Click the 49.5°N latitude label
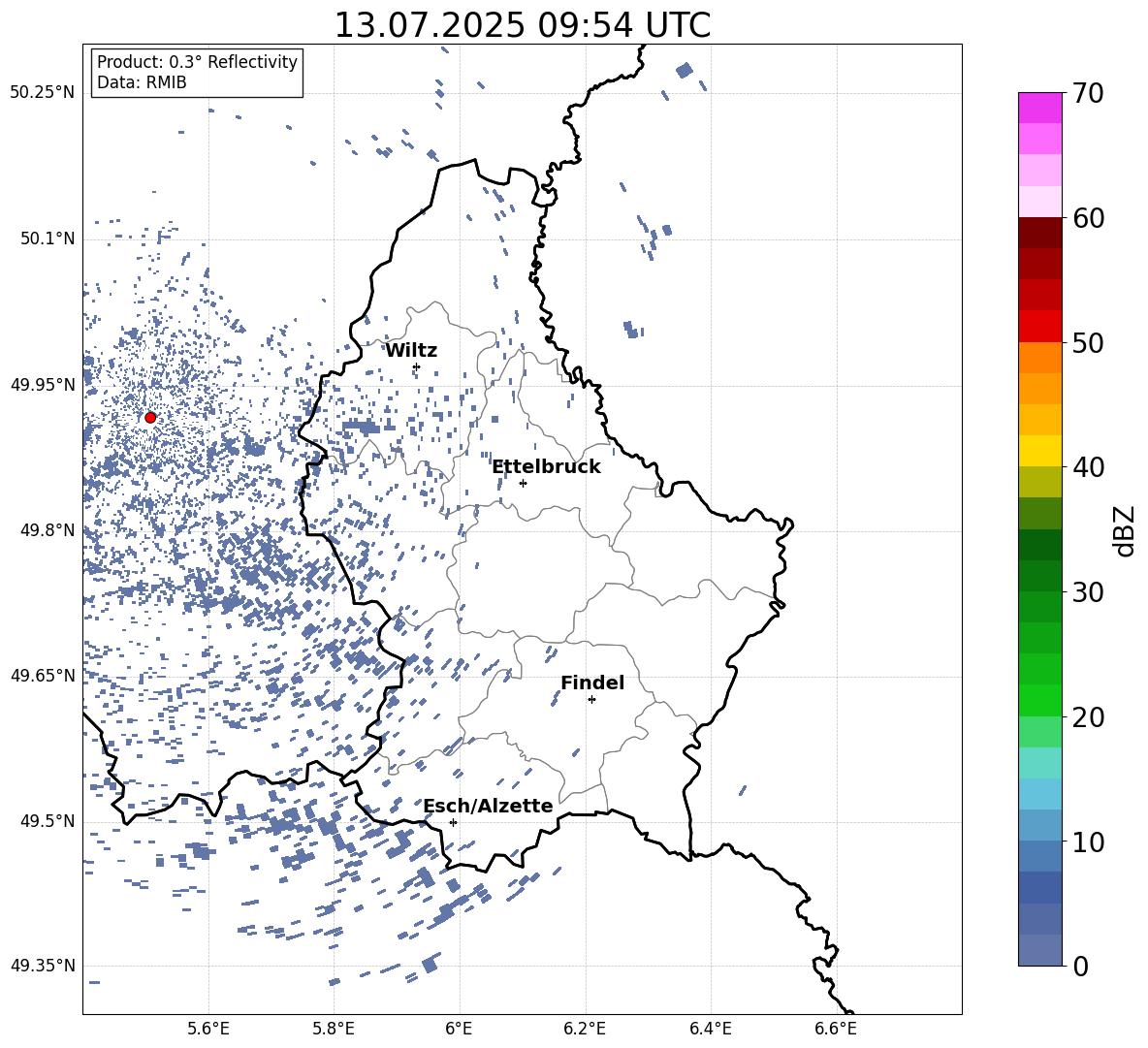The height and width of the screenshot is (1048, 1148). [48, 820]
